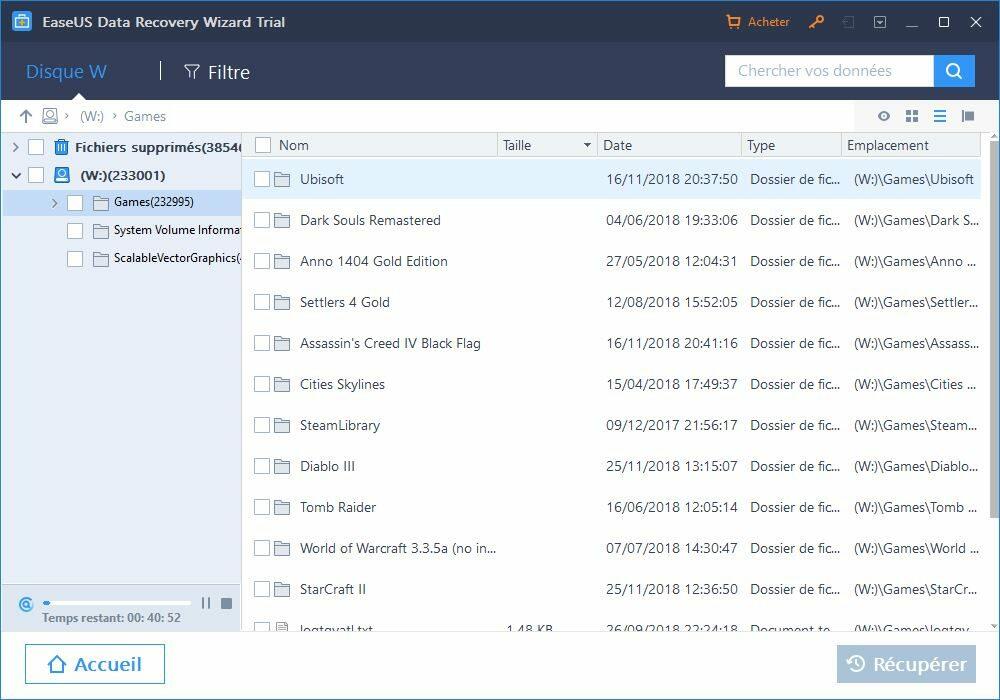Go up one folder level arrow
This screenshot has height=700, width=1000.
tap(26, 116)
